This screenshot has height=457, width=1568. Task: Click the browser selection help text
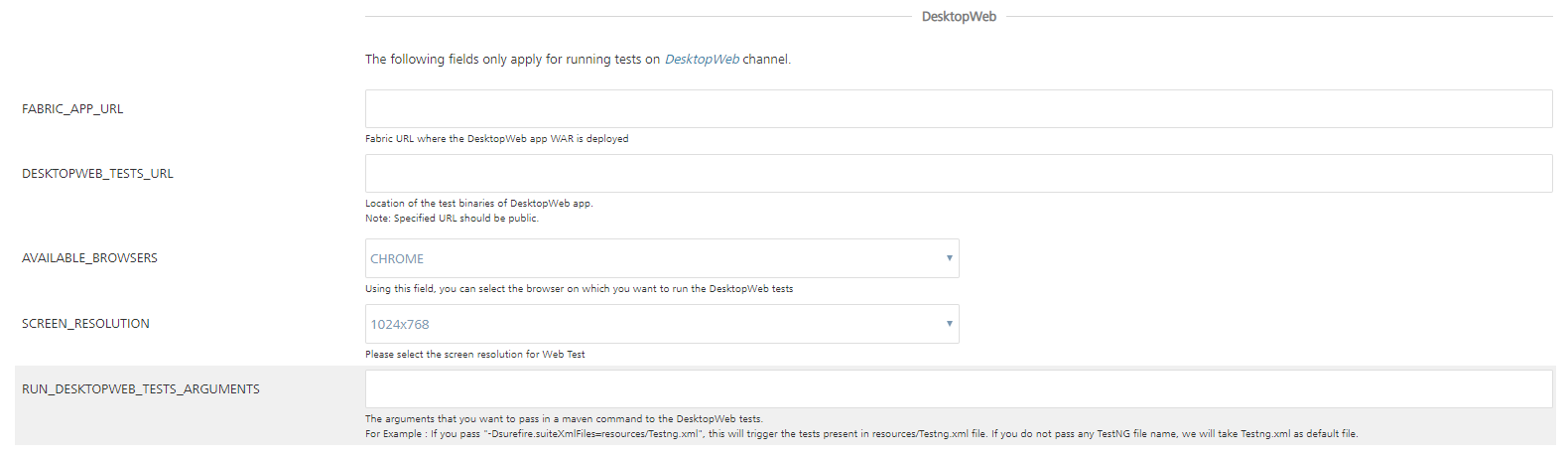[x=579, y=289]
